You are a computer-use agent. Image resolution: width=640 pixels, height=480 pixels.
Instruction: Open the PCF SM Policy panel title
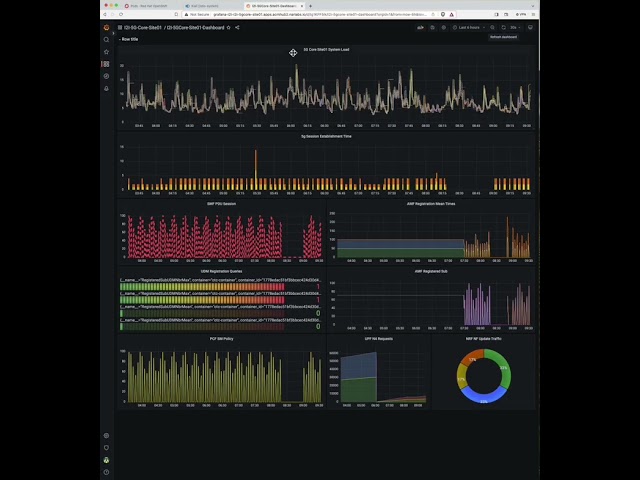click(x=221, y=339)
